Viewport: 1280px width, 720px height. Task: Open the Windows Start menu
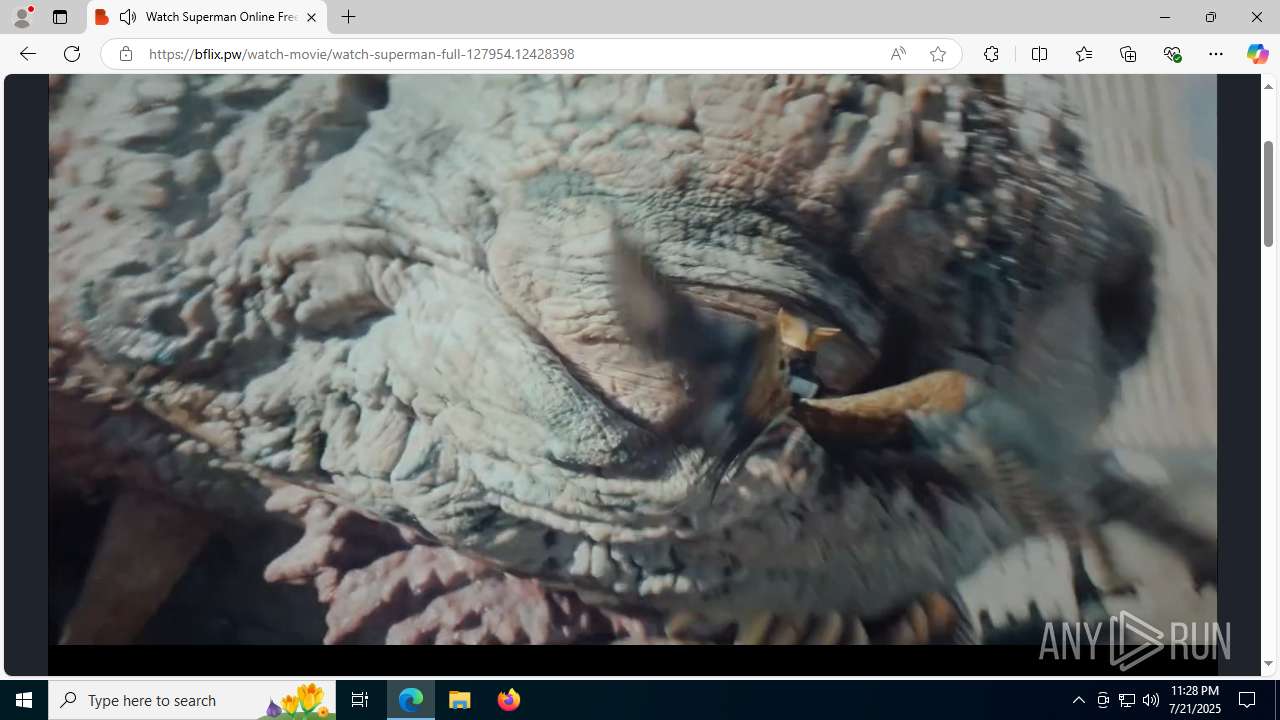coord(24,700)
